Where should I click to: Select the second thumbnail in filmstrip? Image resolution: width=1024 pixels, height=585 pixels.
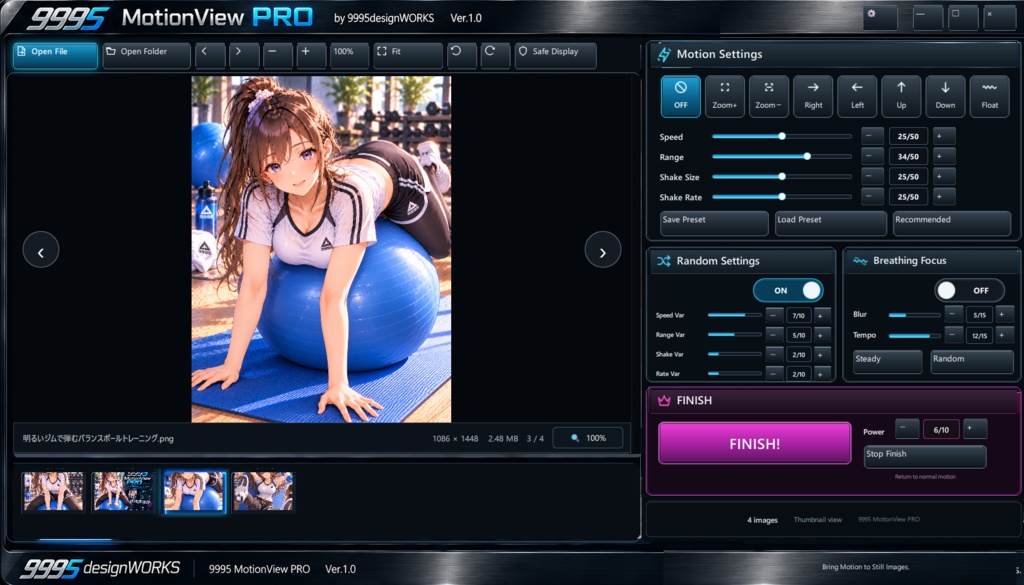coord(123,491)
